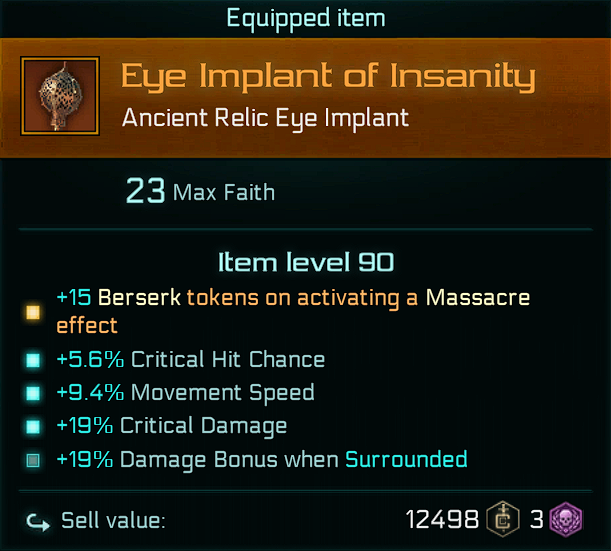Click the purple skull currency icon
This screenshot has width=611, height=551.
pyautogui.click(x=566, y=520)
